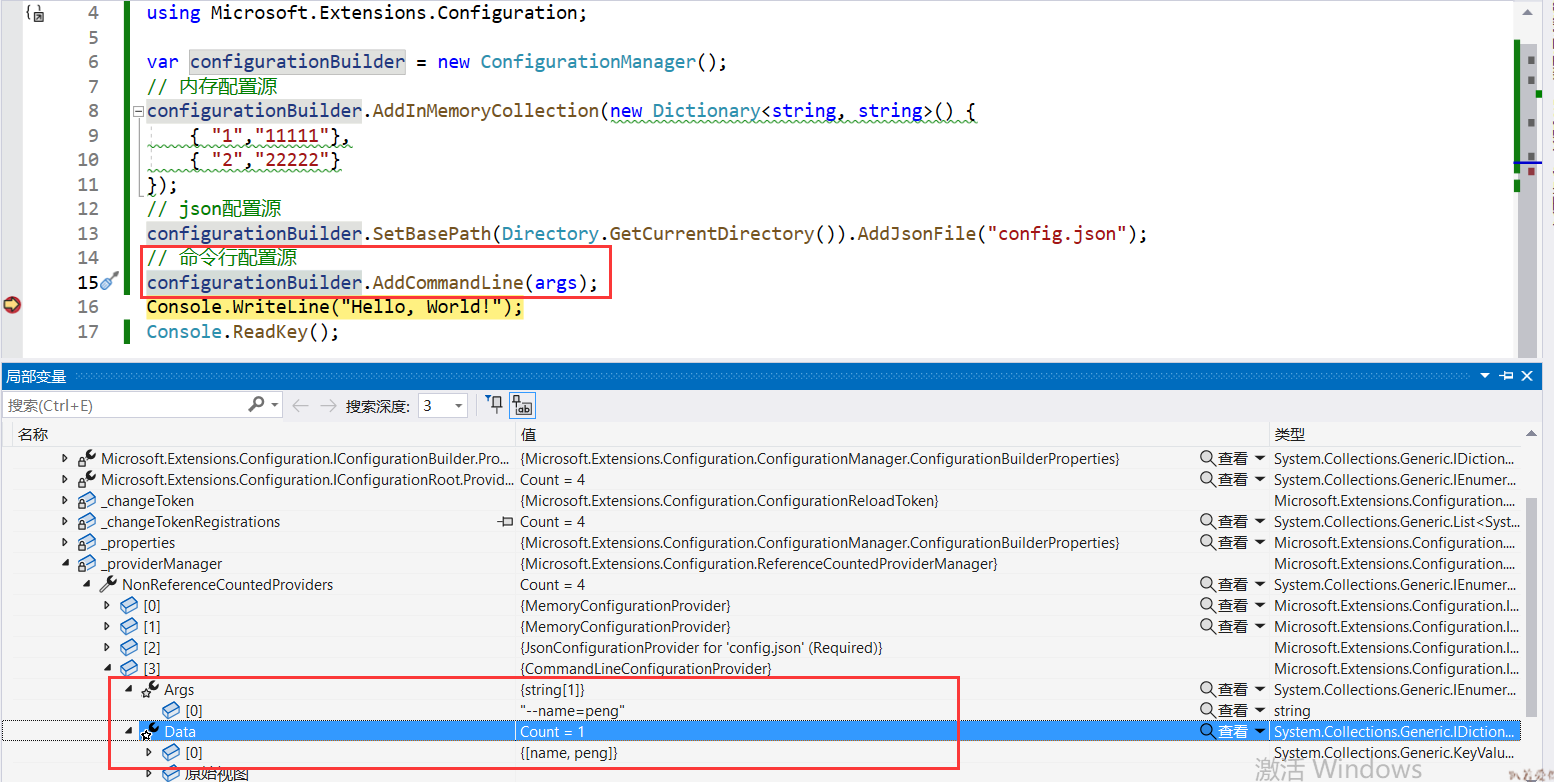Expand the [1] MemoryConfigurationProvider item
Screen dimensions: 1554x782
tap(107, 626)
